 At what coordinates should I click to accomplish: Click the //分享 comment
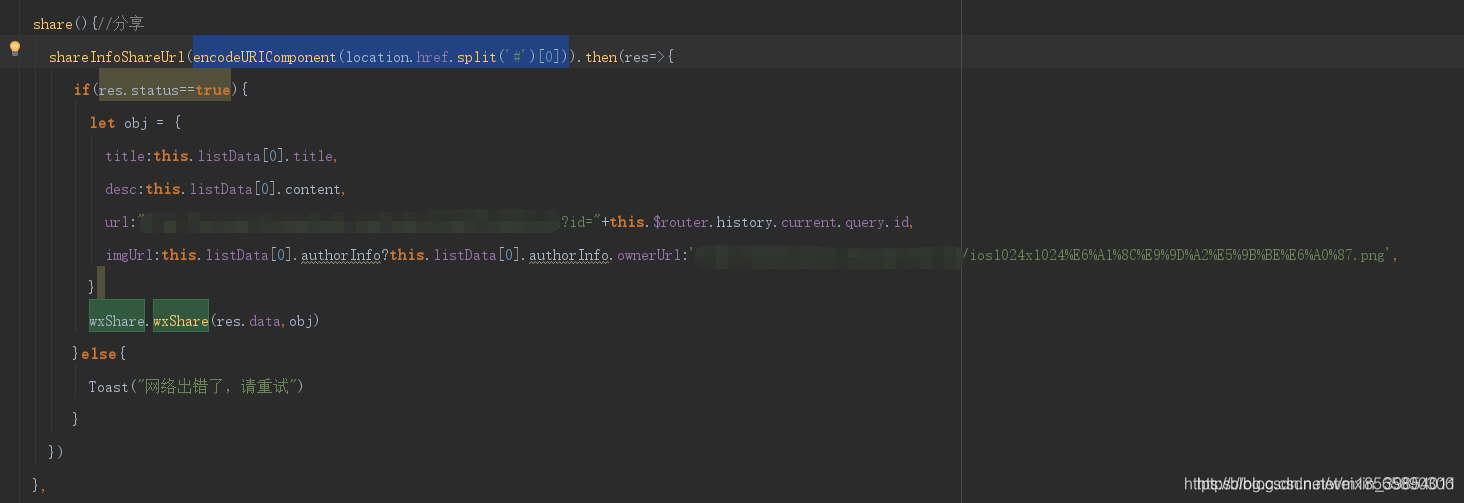[120, 24]
